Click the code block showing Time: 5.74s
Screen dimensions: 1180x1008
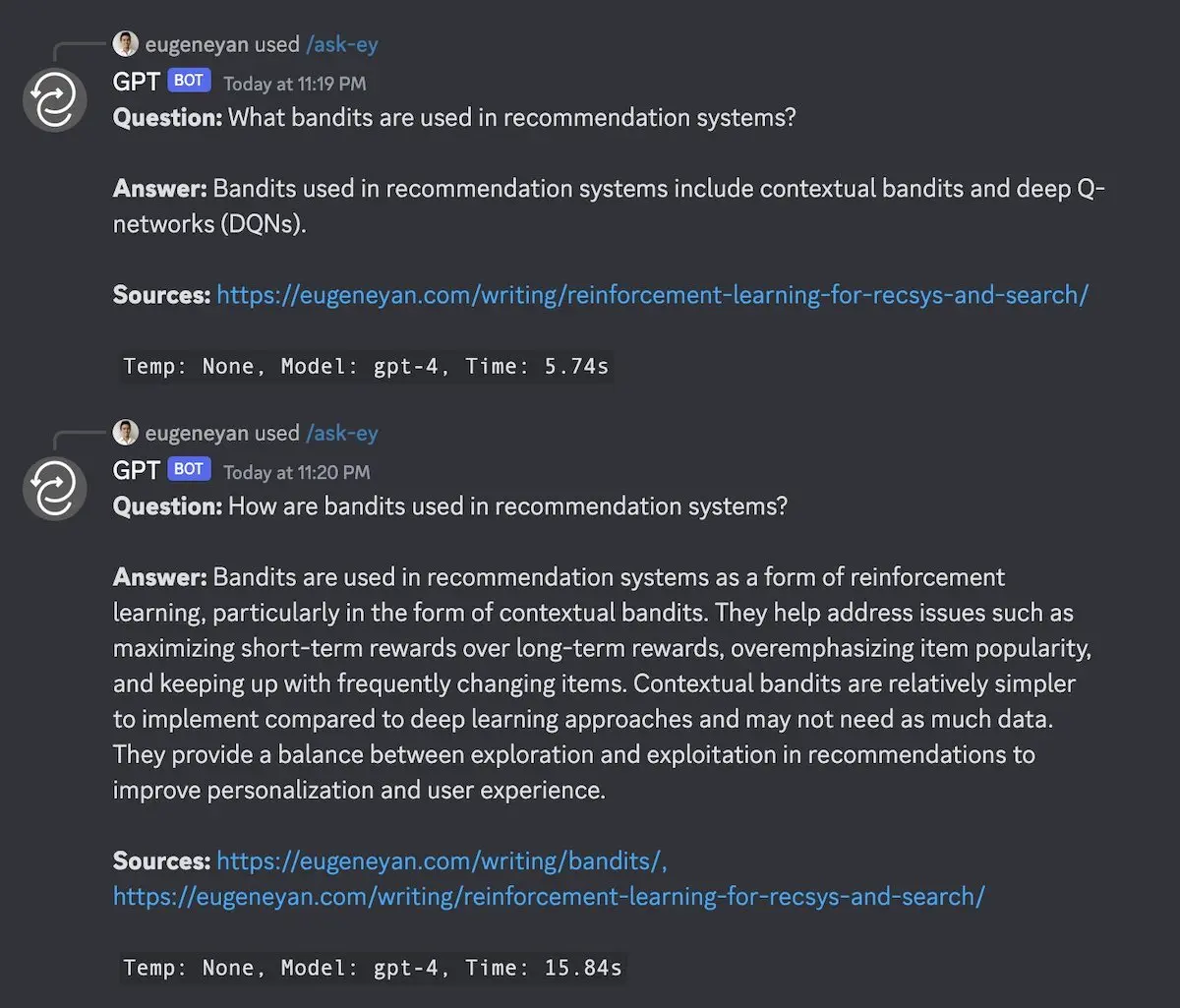[x=366, y=367]
